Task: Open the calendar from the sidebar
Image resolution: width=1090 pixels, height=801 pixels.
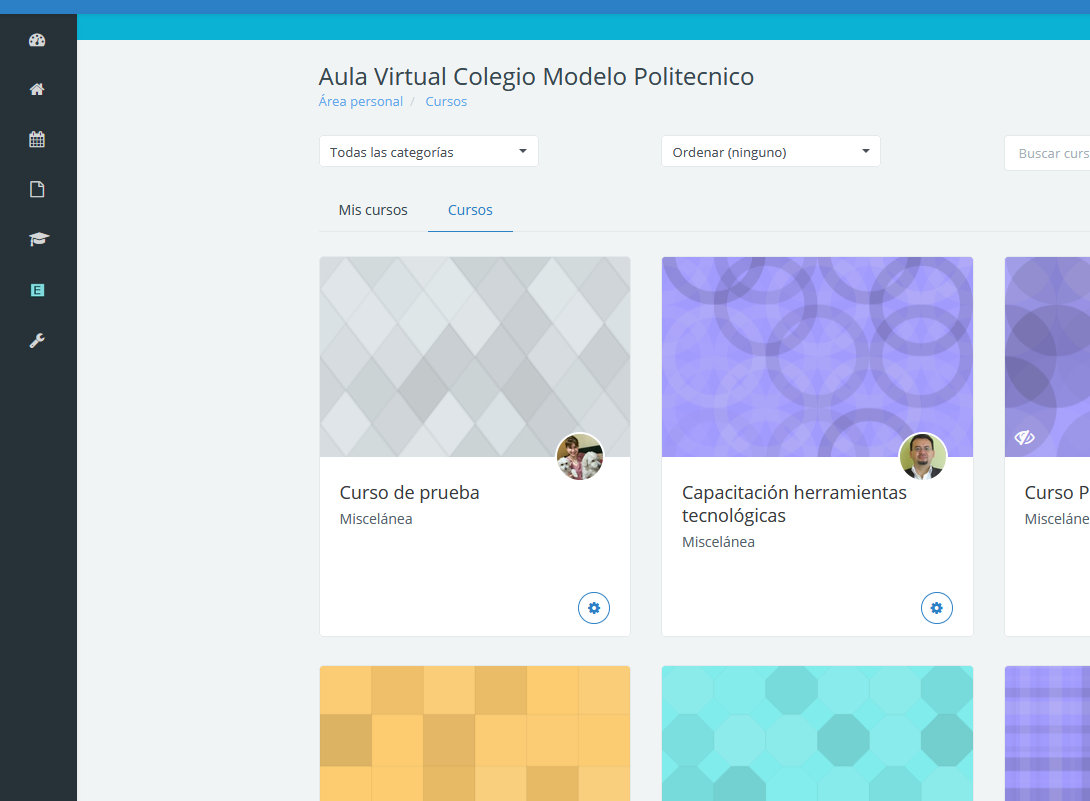Action: pos(38,139)
